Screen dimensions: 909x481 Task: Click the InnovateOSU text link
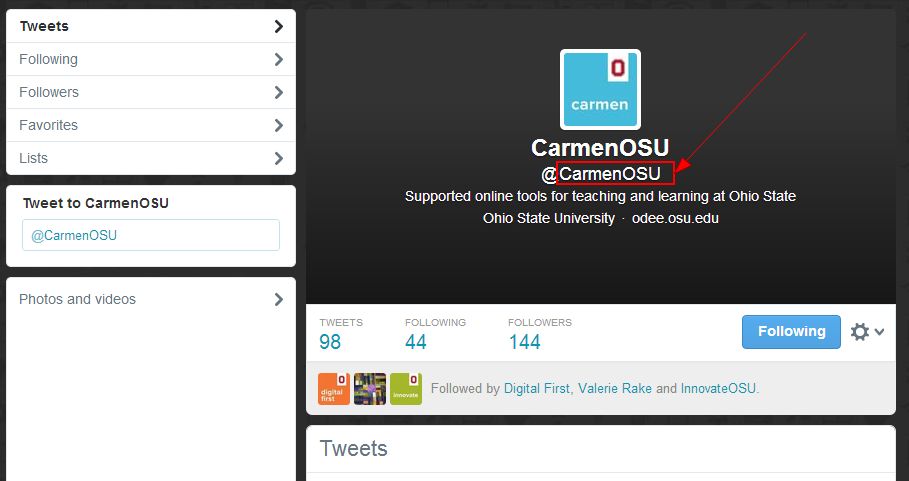[x=718, y=388]
